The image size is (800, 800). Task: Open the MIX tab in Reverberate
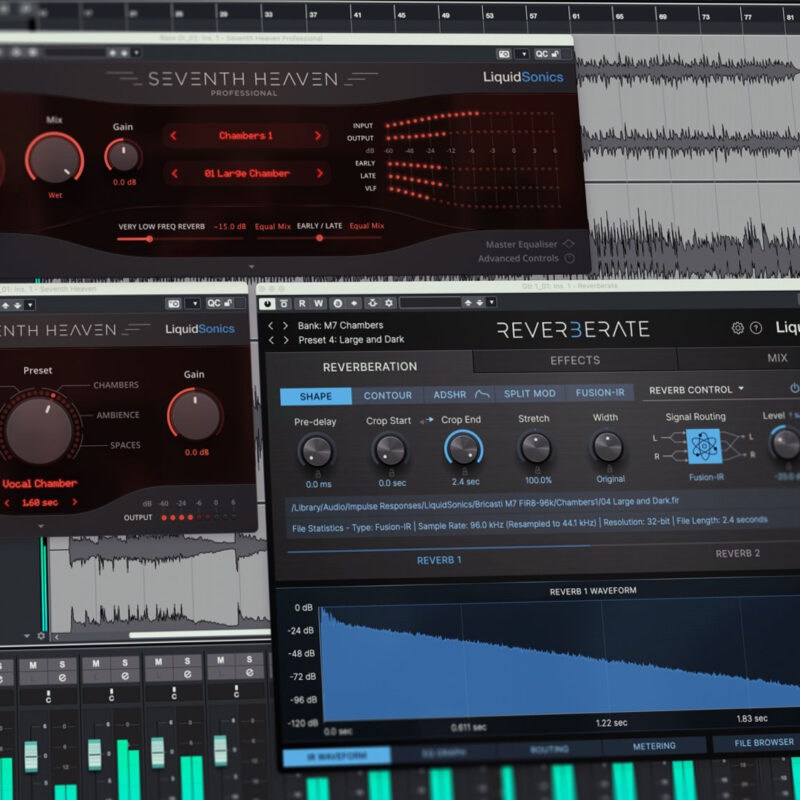[777, 358]
